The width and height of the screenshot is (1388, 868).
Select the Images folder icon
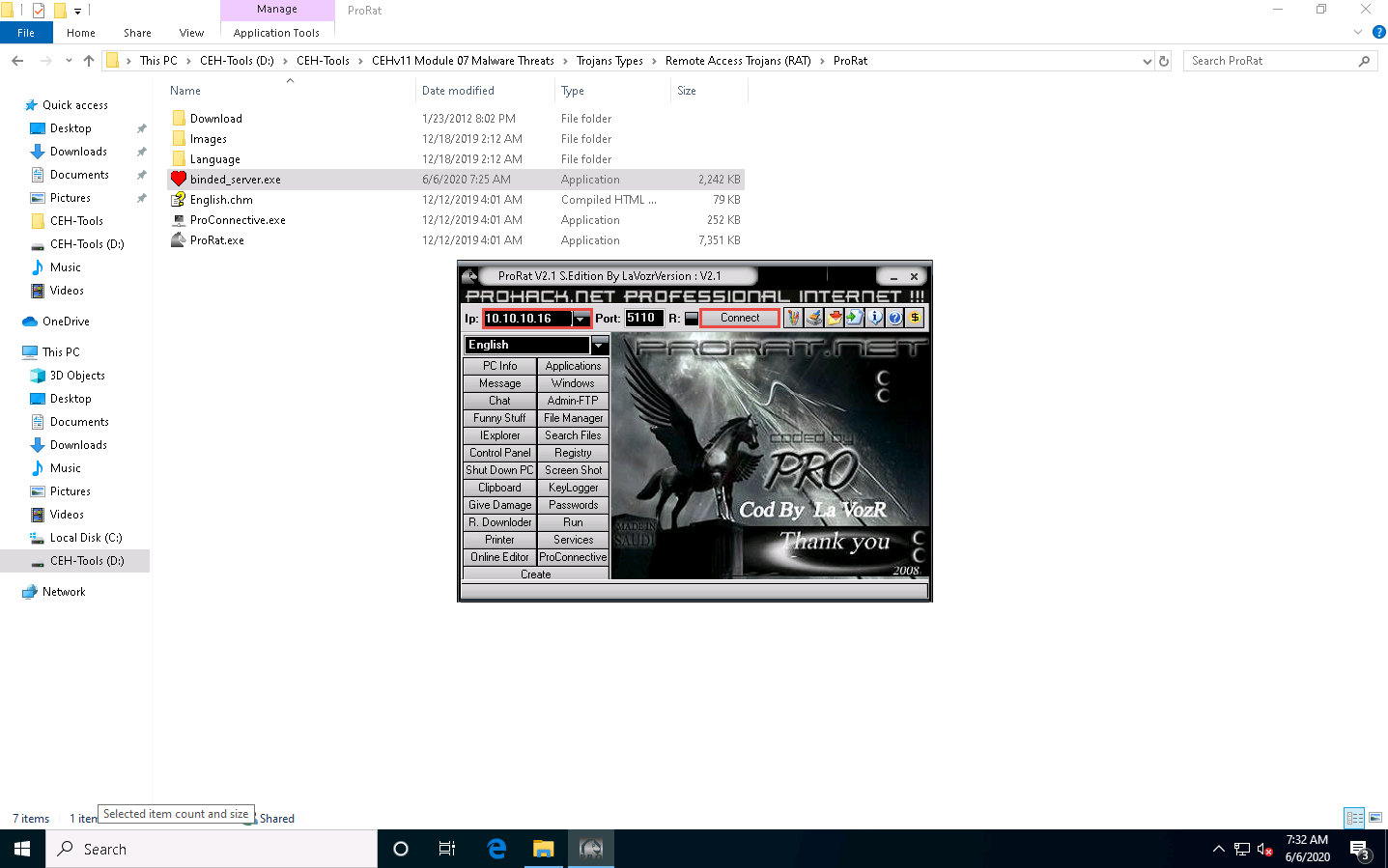pos(179,138)
